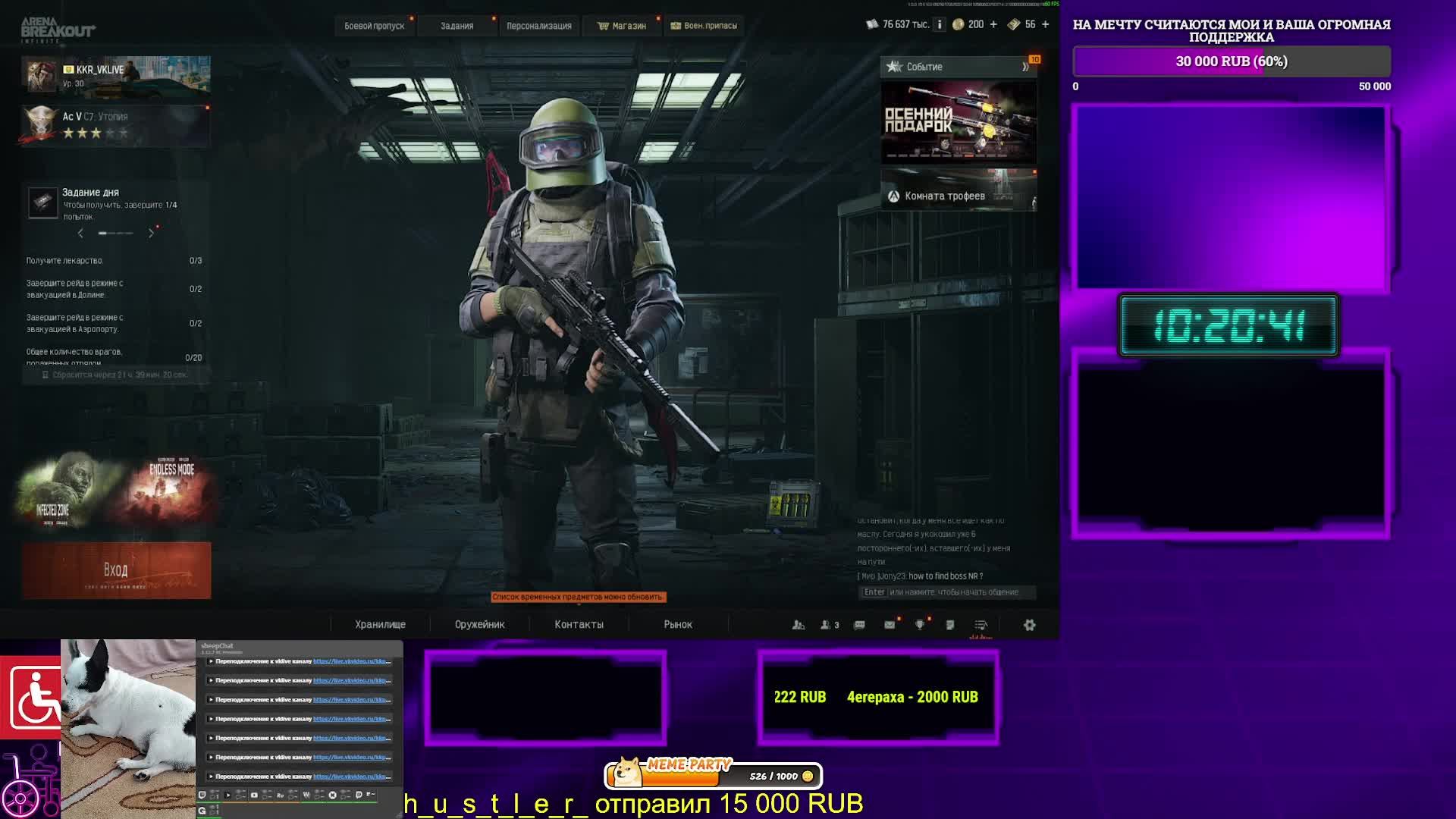Open the Воен. припасы tab
Screen dimensions: 1456x819
click(704, 26)
